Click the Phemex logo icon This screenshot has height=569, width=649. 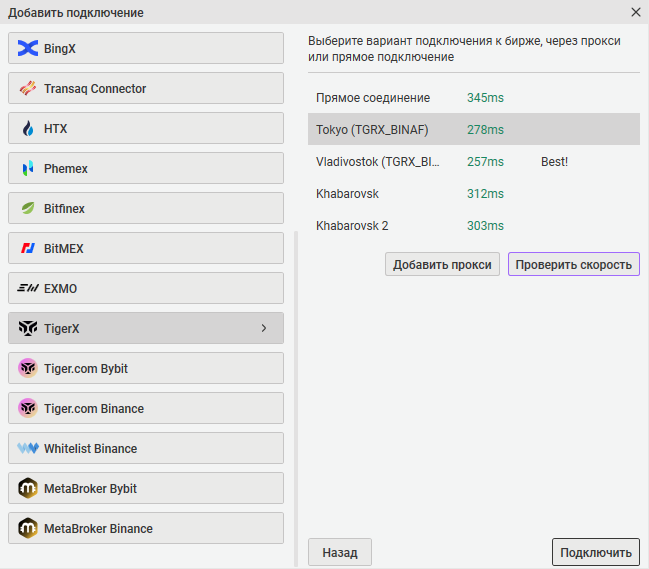28,168
